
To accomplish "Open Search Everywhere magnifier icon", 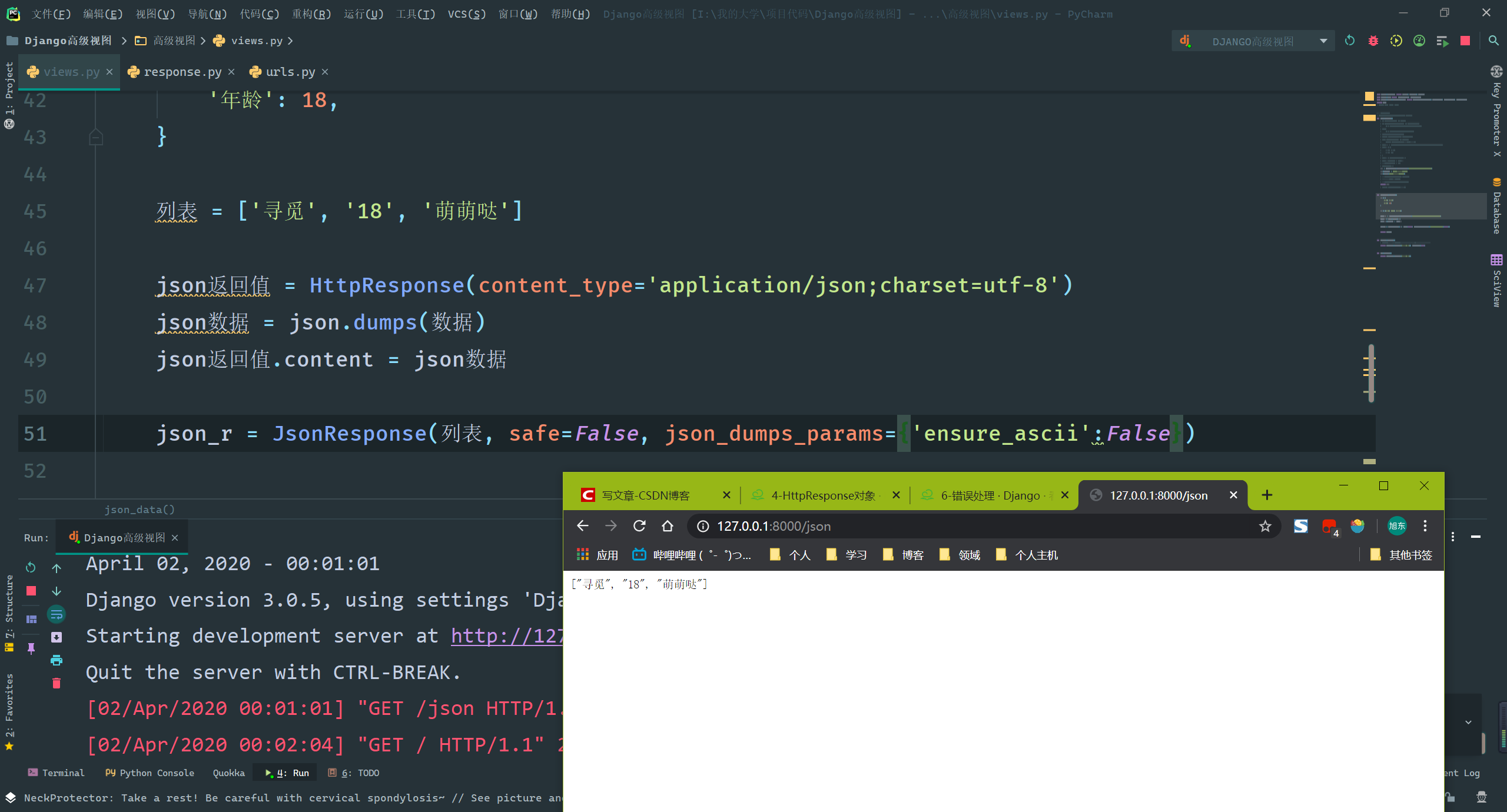I will (1493, 41).
